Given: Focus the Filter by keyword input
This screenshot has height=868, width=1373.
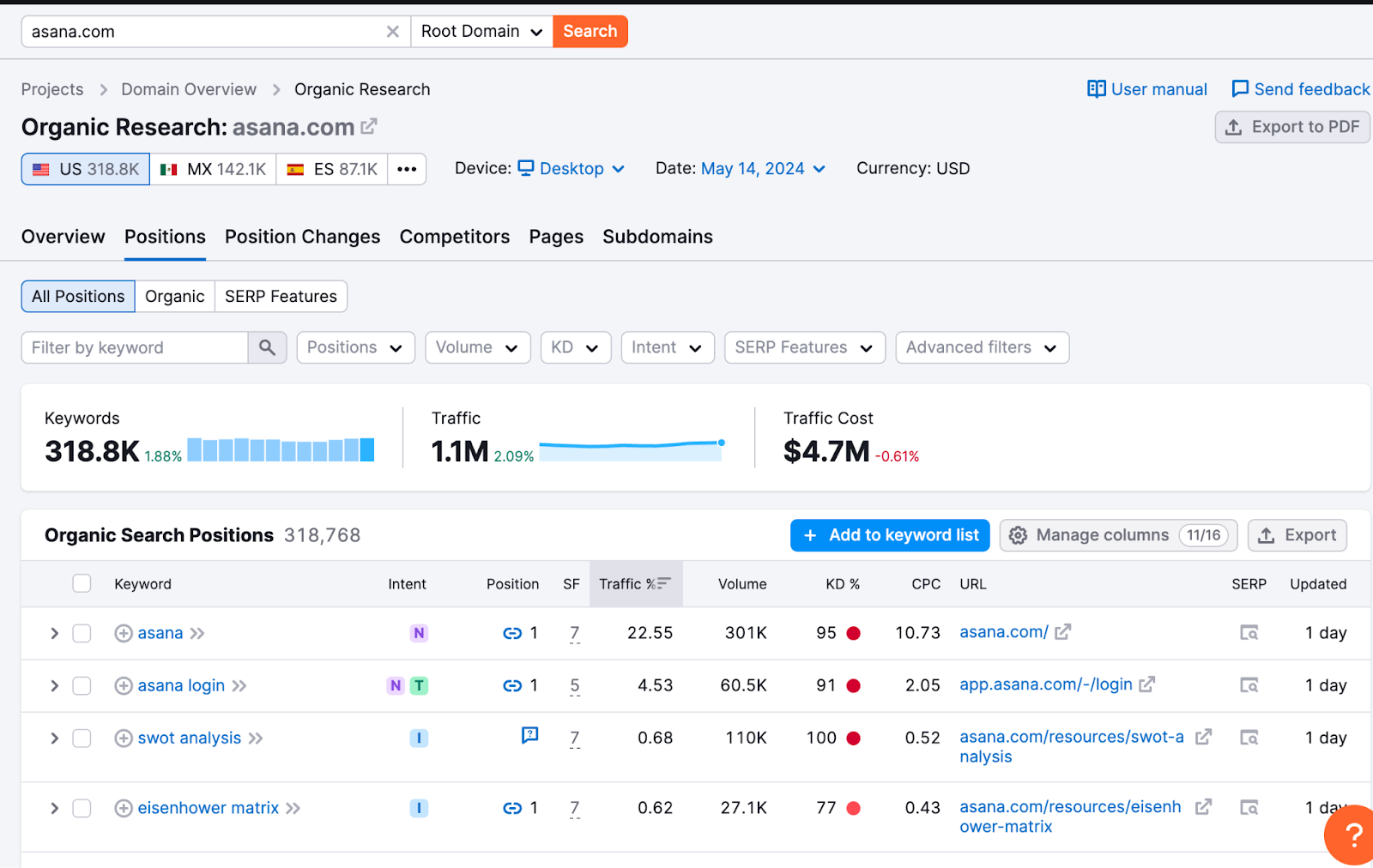Looking at the screenshot, I should point(135,347).
